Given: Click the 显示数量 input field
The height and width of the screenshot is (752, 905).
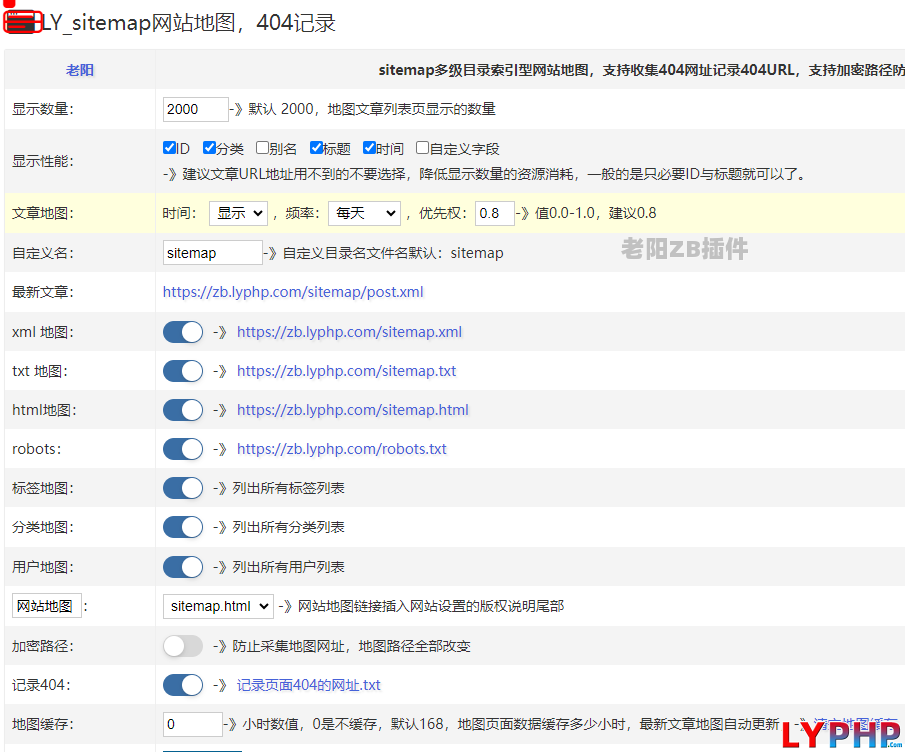Looking at the screenshot, I should click(195, 109).
